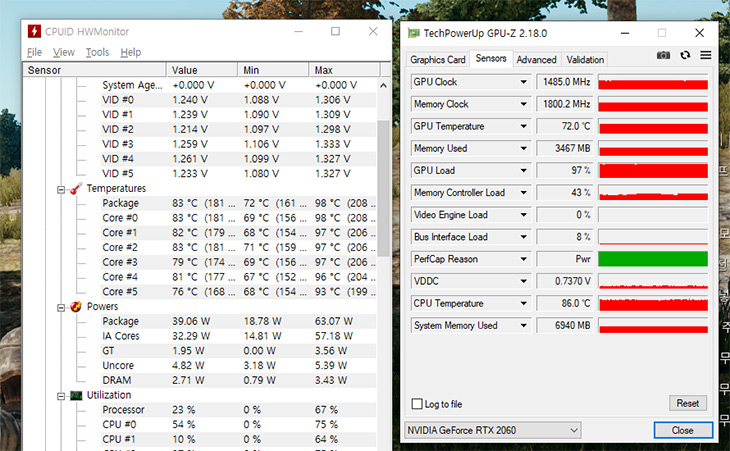The image size is (730, 451).
Task: Open the View menu in HWMonitor
Action: point(64,52)
